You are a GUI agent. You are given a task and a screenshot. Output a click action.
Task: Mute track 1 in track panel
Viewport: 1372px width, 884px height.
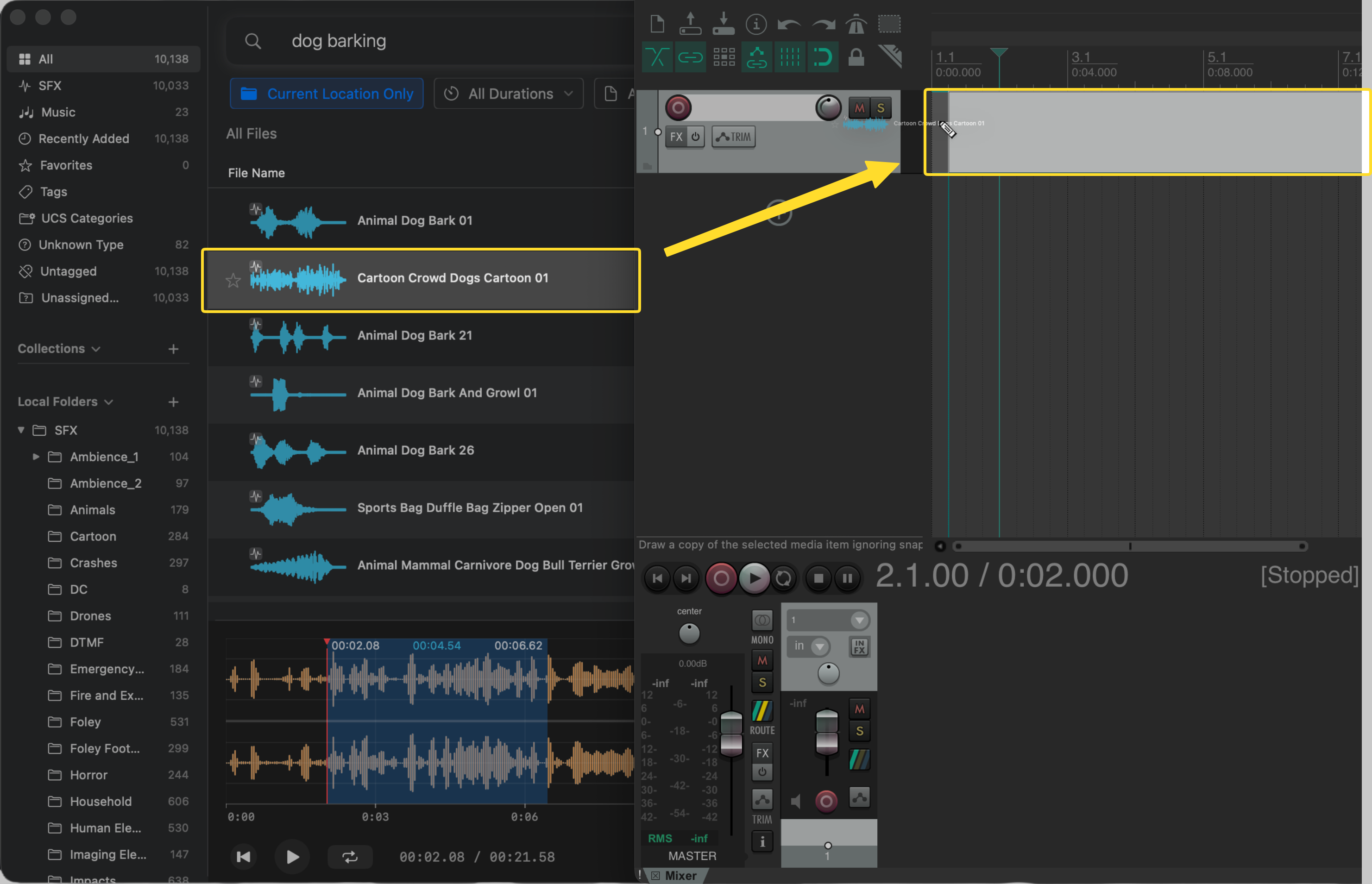click(x=859, y=108)
